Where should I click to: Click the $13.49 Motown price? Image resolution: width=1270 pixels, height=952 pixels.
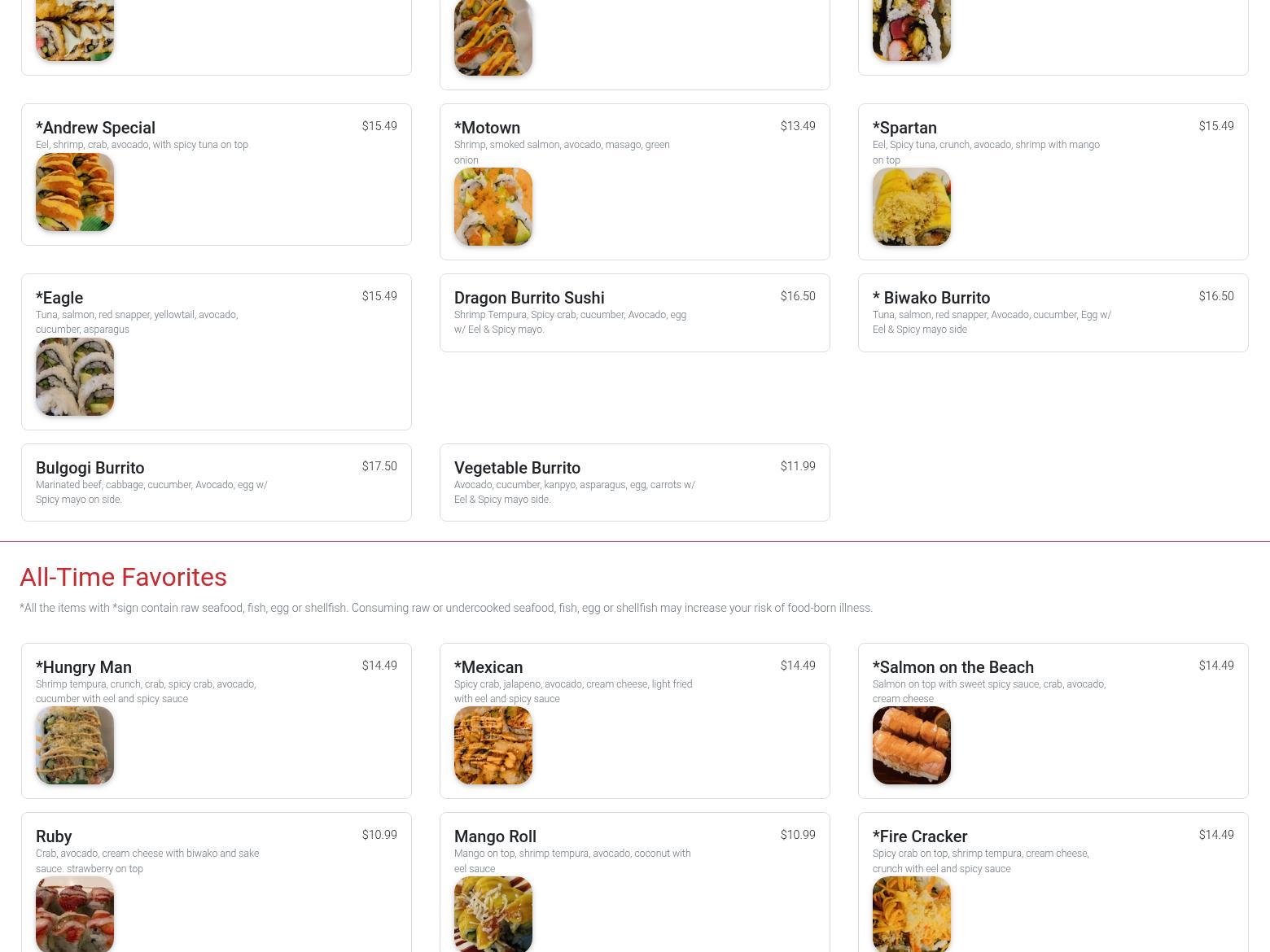(798, 126)
